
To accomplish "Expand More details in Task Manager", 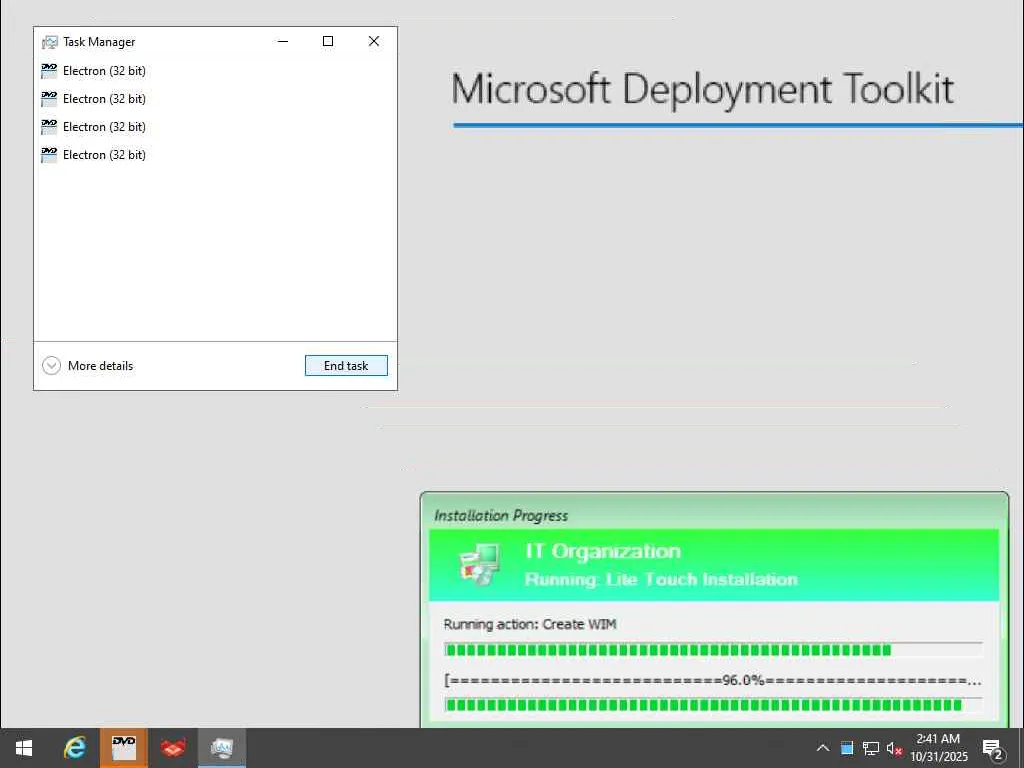I will click(x=88, y=366).
